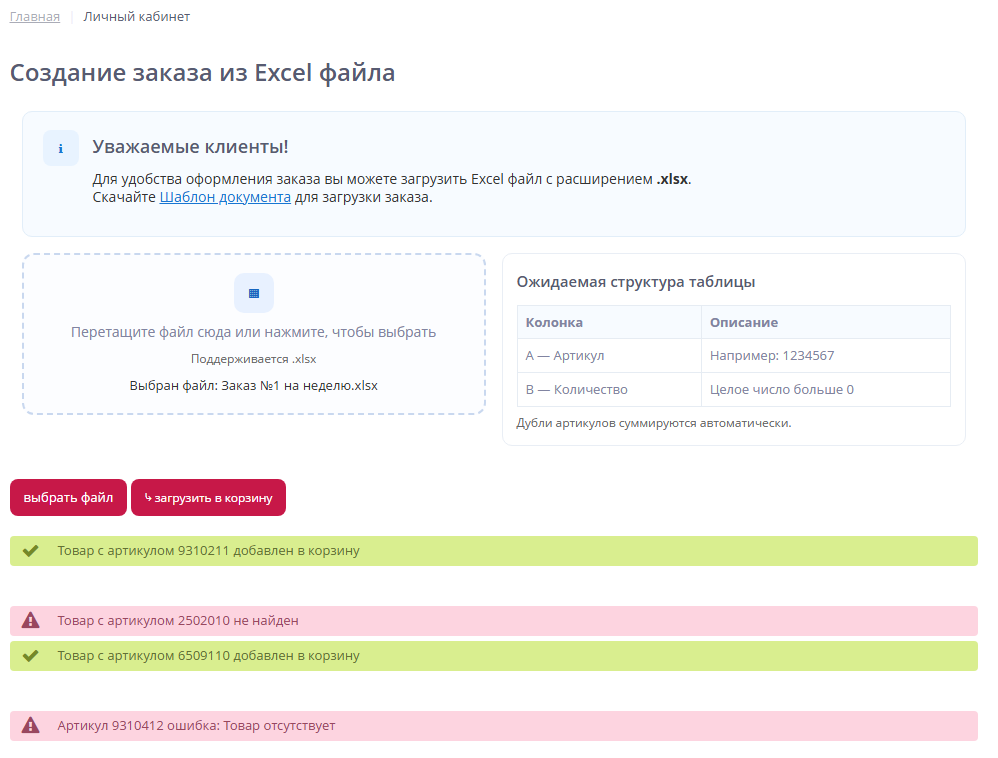Screen dimensions: 998x758
Task: Click the warning triangle for article 2502010
Action: pos(30,621)
